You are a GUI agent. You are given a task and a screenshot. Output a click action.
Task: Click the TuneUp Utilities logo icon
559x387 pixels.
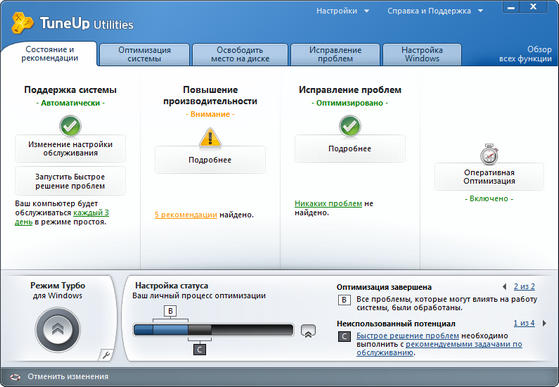[x=22, y=23]
